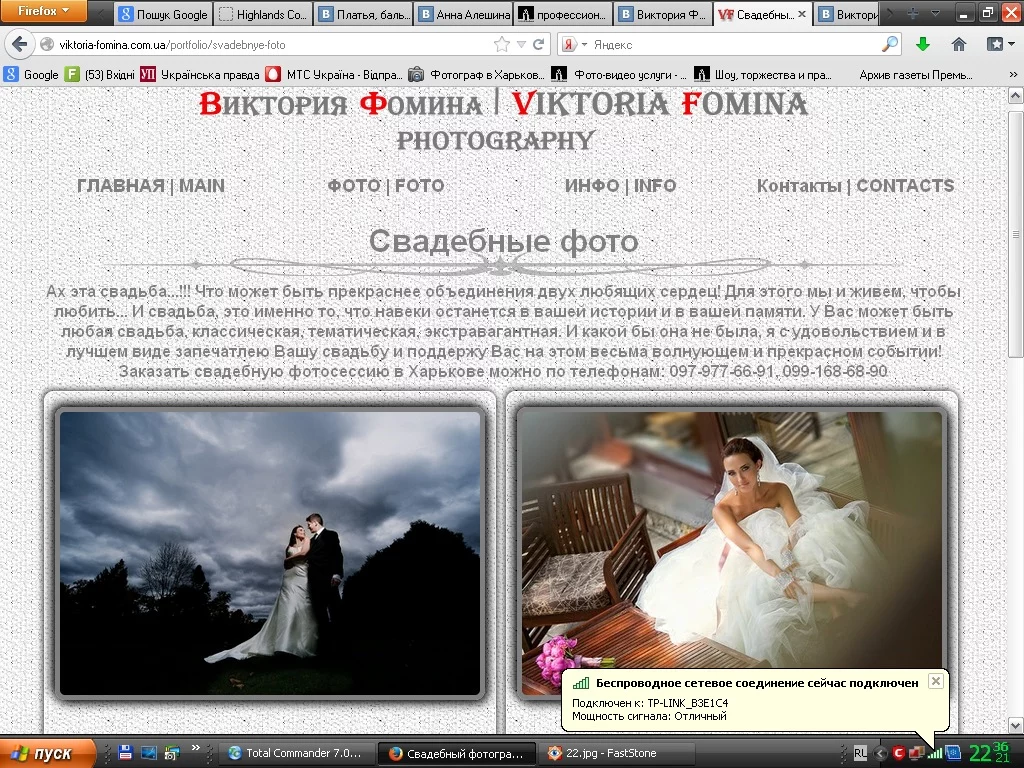This screenshot has width=1024, height=768.
Task: Click the browser Back arrow button
Action: [19, 45]
